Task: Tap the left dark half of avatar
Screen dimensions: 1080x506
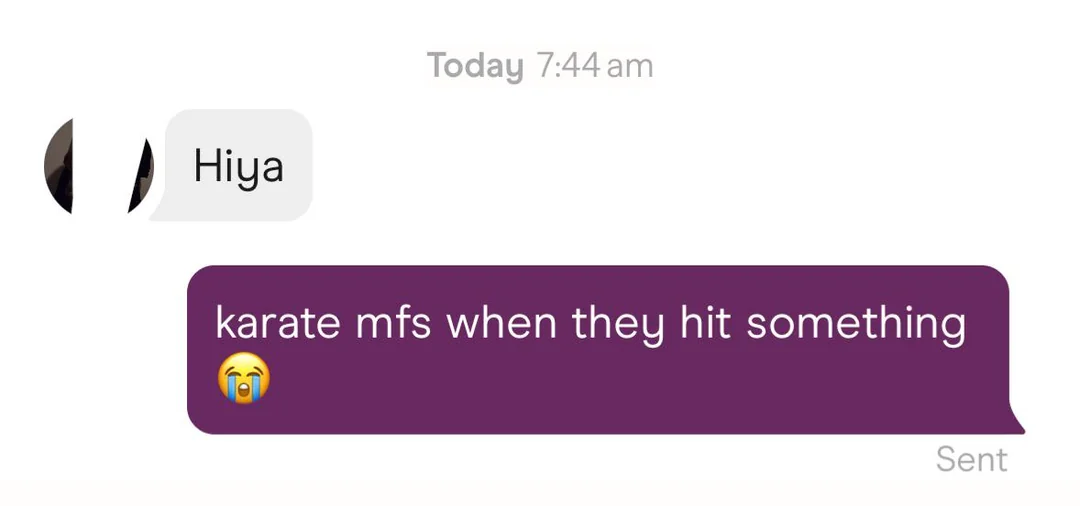Action: click(58, 166)
